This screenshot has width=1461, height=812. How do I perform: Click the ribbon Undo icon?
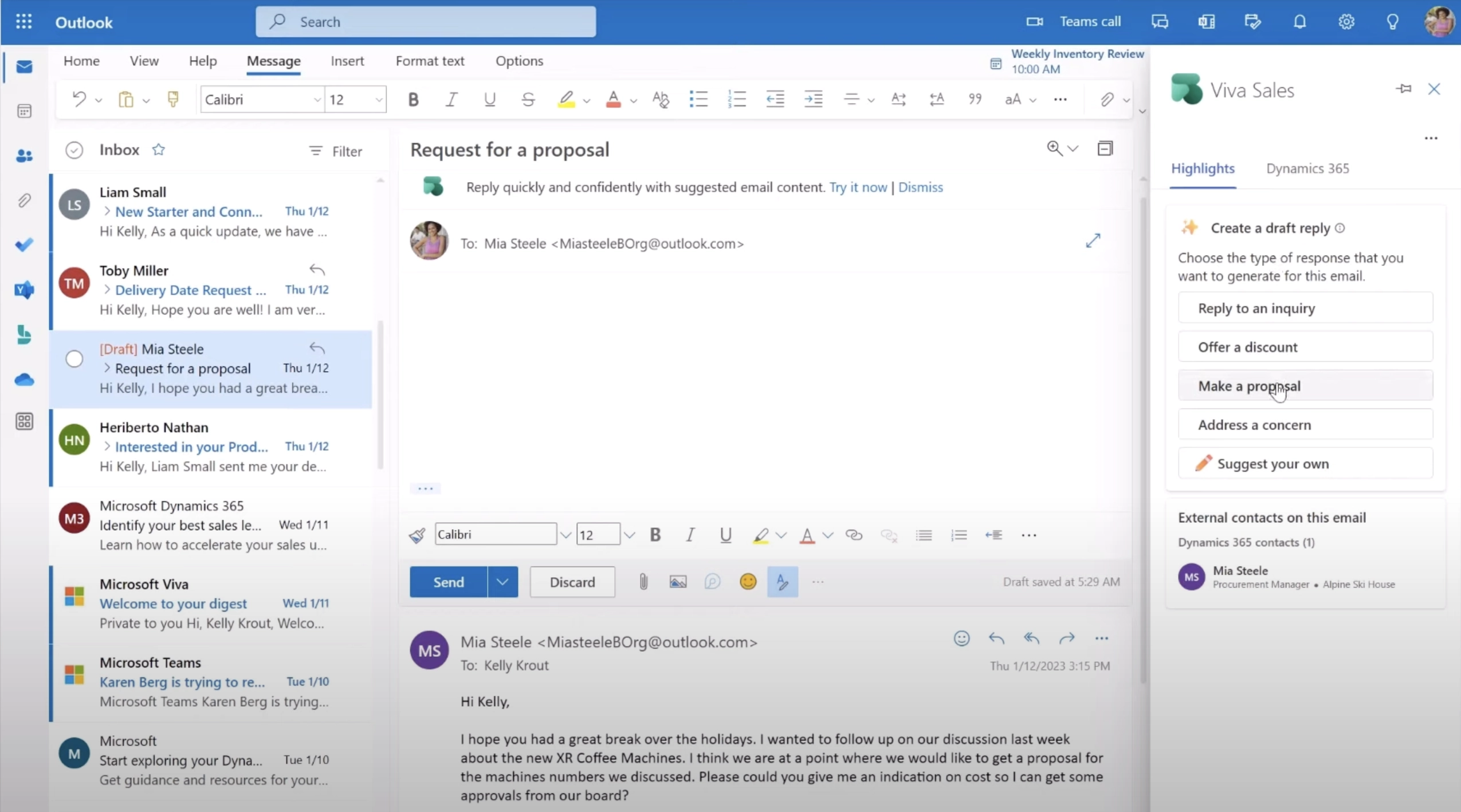coord(79,99)
